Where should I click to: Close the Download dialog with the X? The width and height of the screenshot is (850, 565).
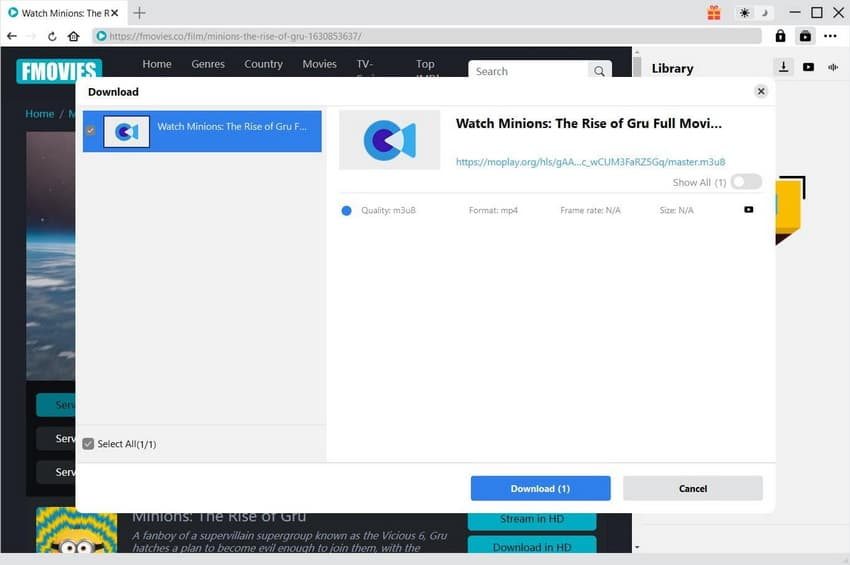pos(761,91)
